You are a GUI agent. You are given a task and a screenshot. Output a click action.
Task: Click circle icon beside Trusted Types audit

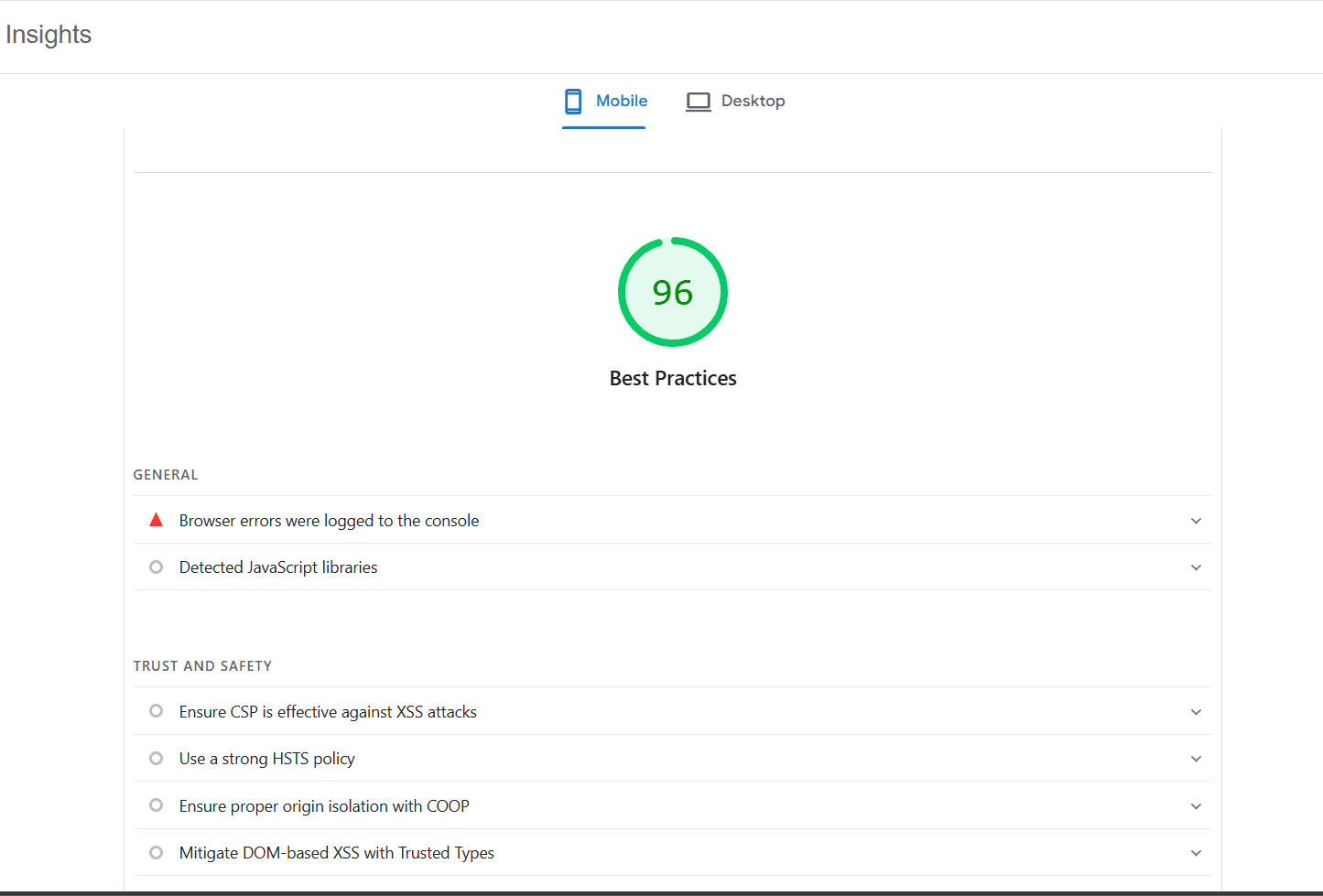(x=156, y=853)
